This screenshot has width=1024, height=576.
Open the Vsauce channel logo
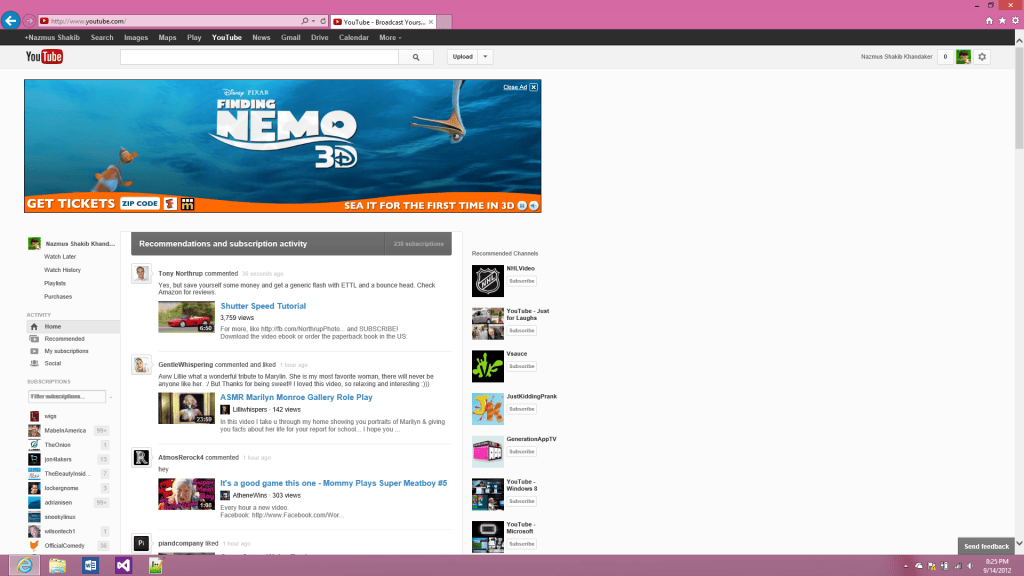coord(488,366)
